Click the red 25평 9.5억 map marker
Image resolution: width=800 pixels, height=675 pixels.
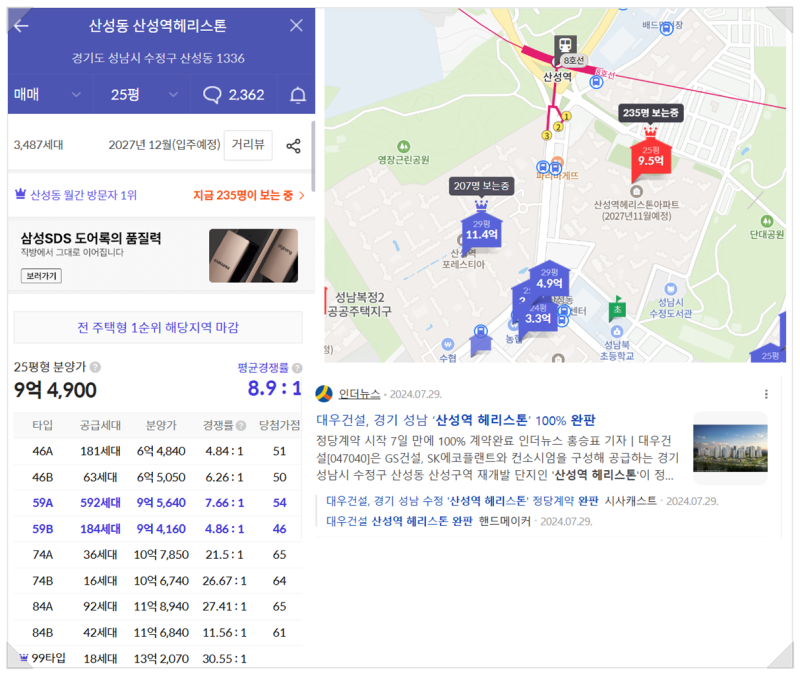coord(650,159)
